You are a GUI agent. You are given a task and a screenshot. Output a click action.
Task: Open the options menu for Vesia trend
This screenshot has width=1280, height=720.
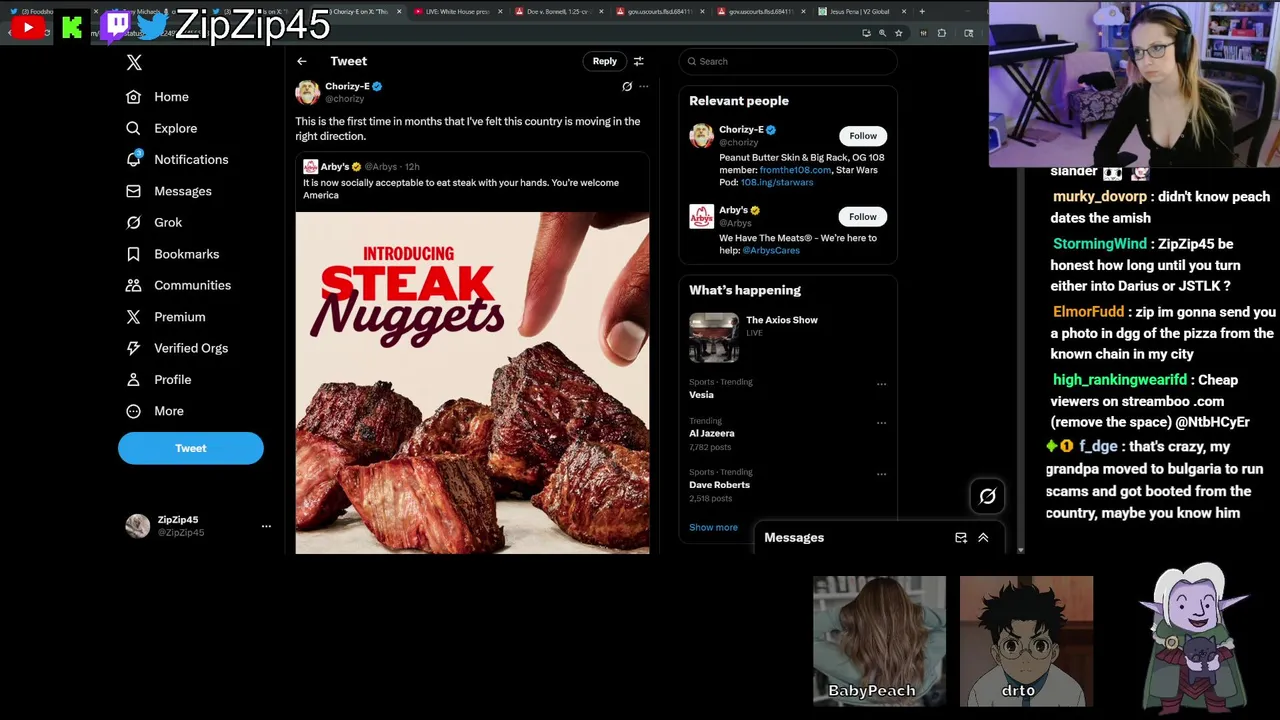(x=881, y=384)
